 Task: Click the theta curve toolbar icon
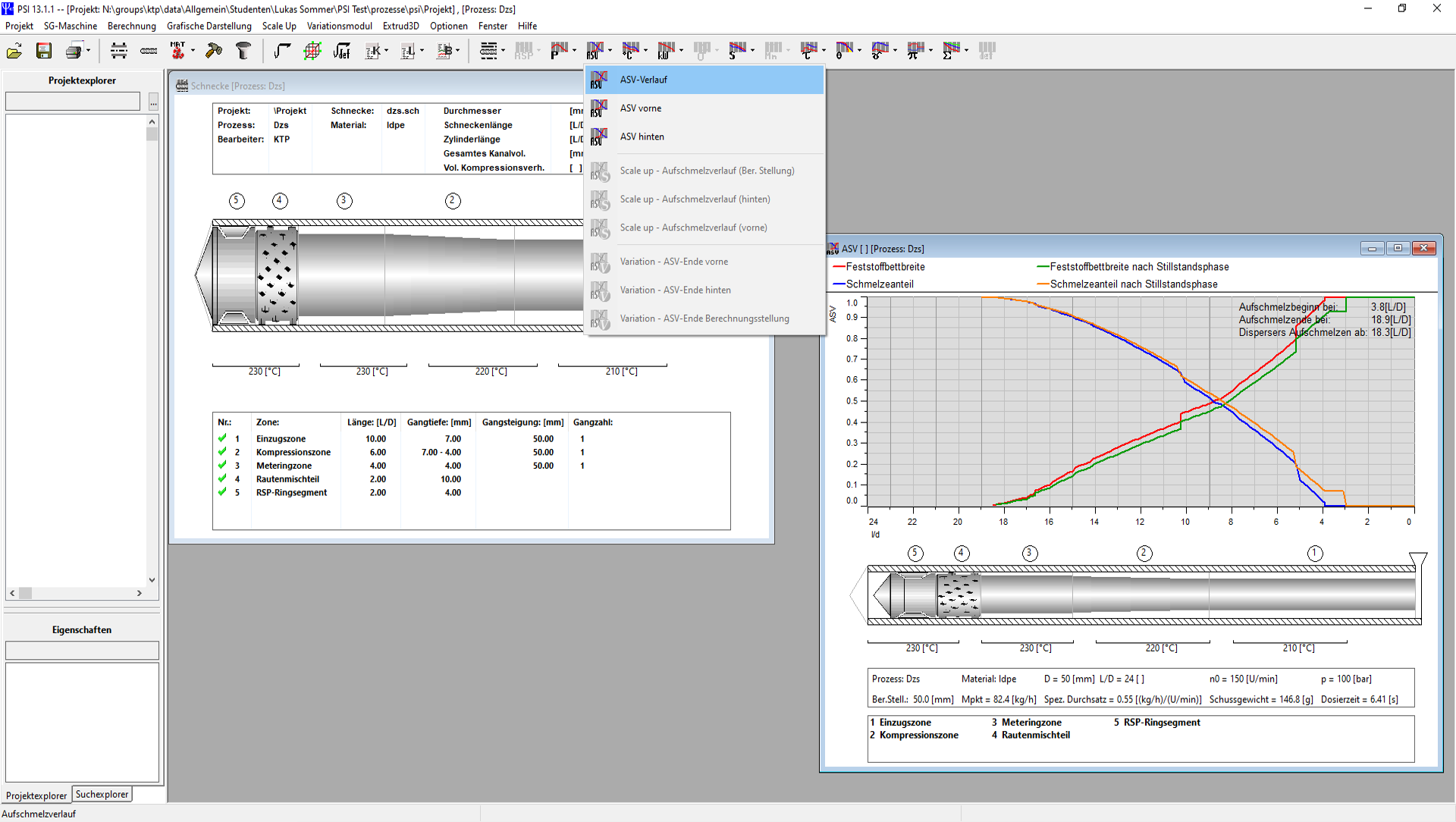844,51
